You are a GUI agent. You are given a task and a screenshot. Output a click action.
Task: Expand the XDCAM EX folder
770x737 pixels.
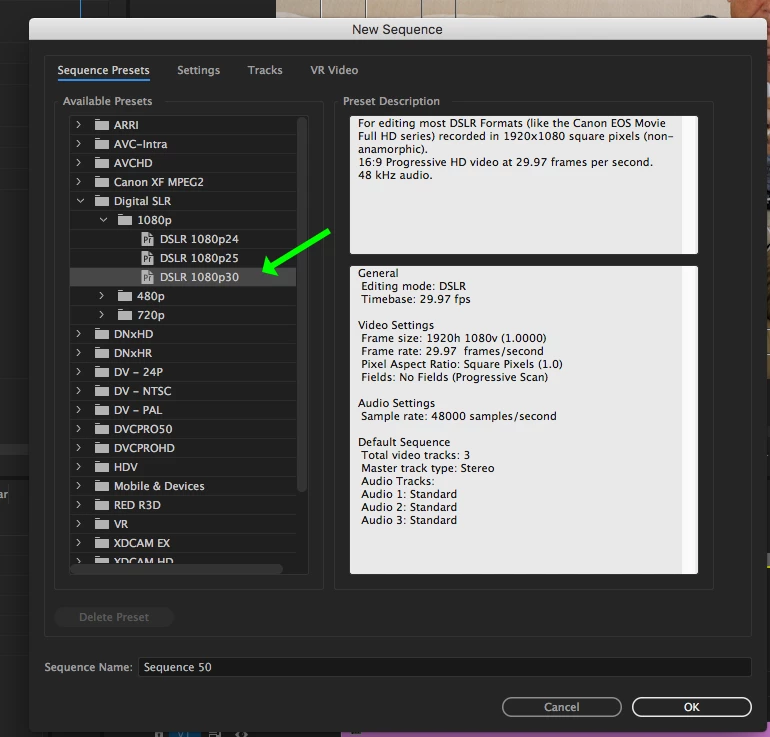tap(79, 543)
